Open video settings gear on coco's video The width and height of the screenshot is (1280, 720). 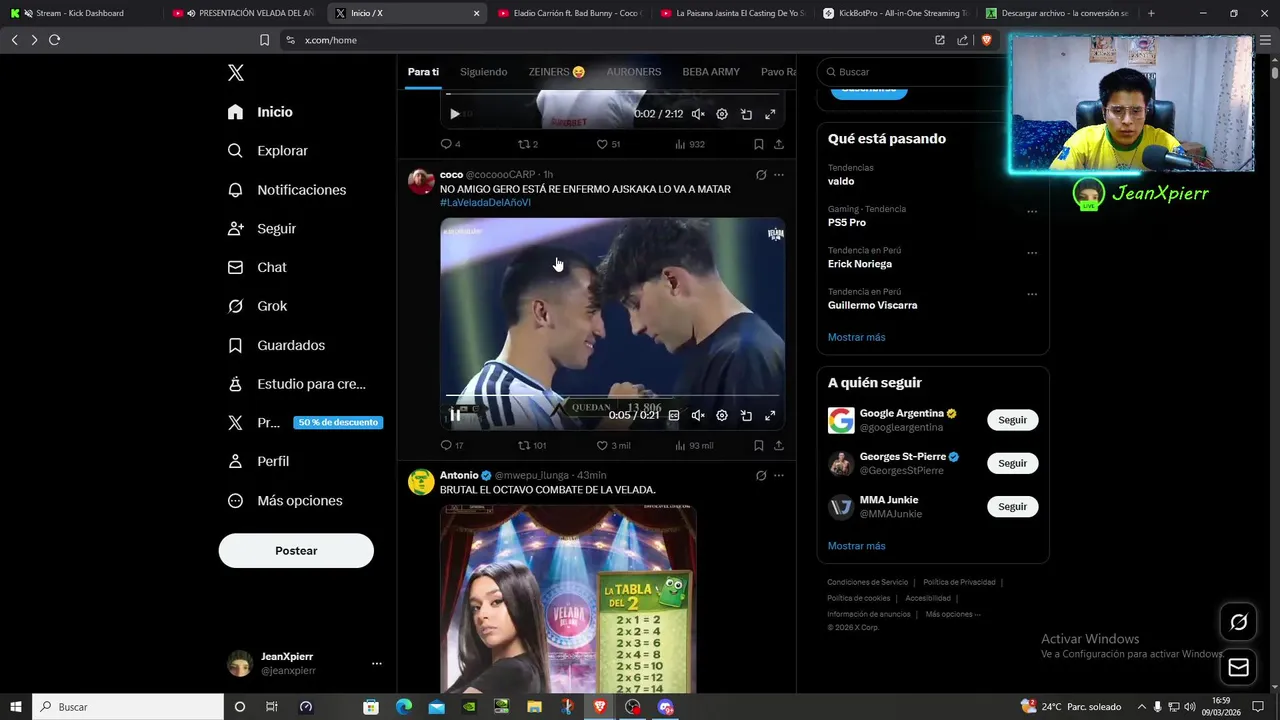722,415
